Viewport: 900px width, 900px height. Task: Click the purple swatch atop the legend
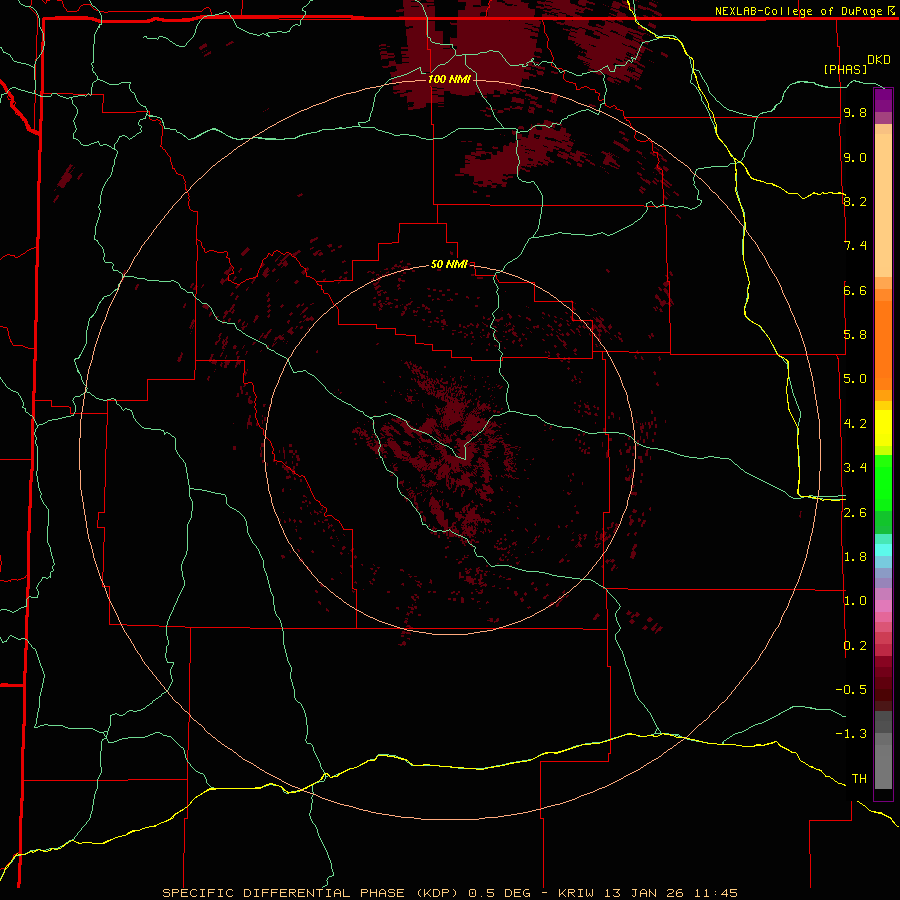(883, 100)
